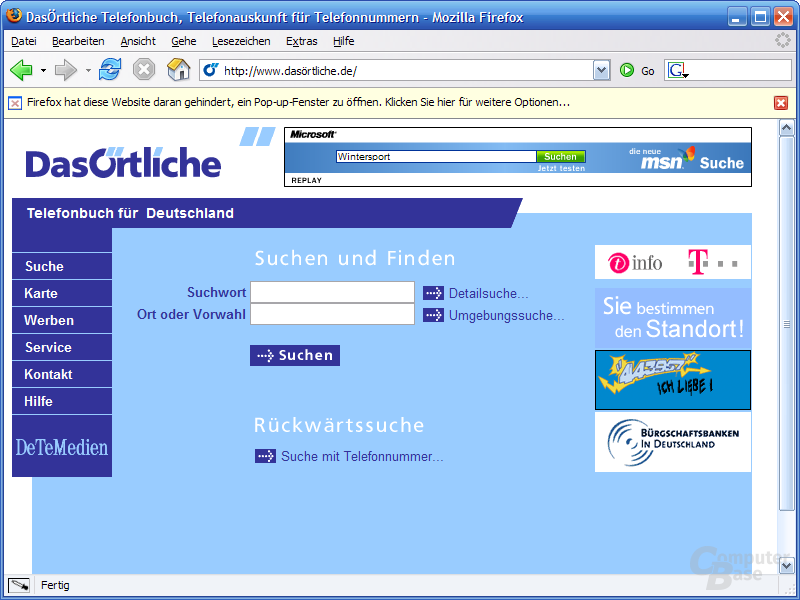
Task: Open the Gehe menu
Action: pyautogui.click(x=184, y=41)
